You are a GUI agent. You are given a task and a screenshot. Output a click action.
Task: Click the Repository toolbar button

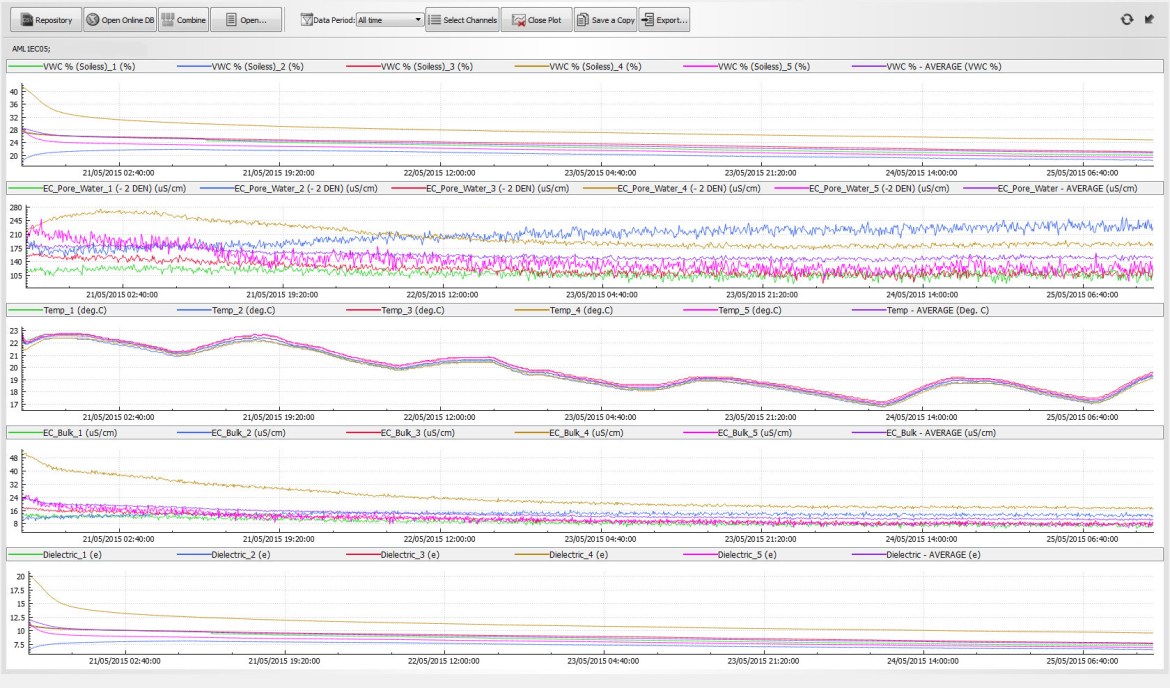[x=45, y=20]
